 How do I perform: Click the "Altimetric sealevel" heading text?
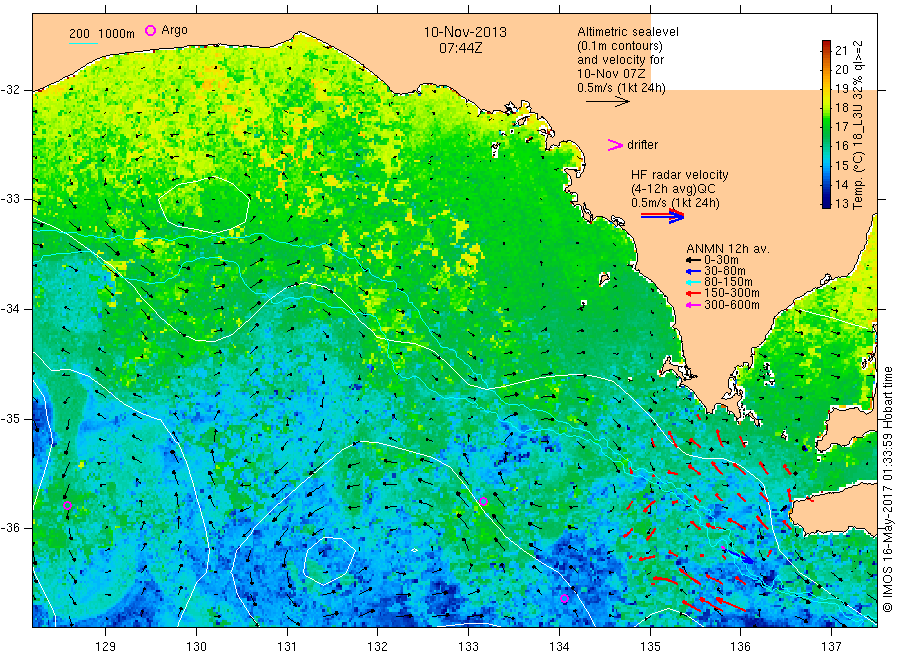tap(628, 32)
